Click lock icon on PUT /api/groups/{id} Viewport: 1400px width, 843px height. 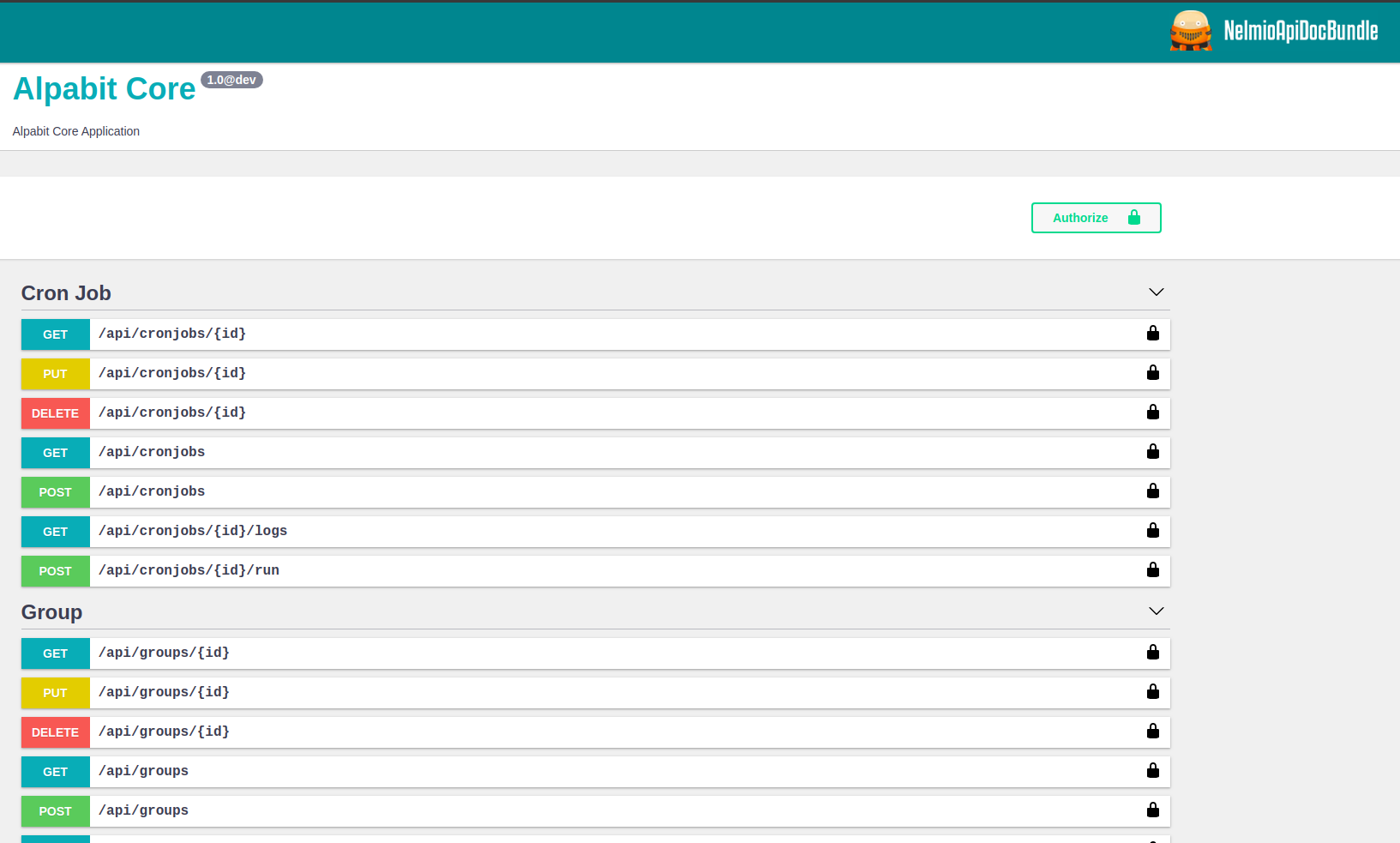click(1153, 691)
